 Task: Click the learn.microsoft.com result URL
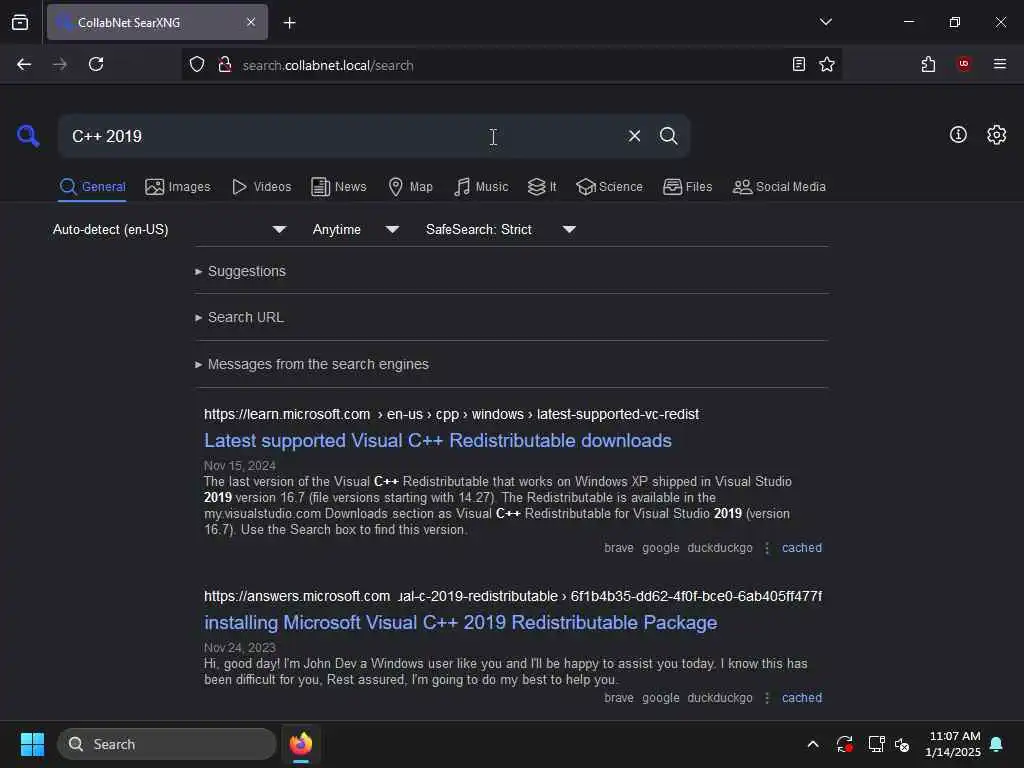pyautogui.click(x=451, y=414)
